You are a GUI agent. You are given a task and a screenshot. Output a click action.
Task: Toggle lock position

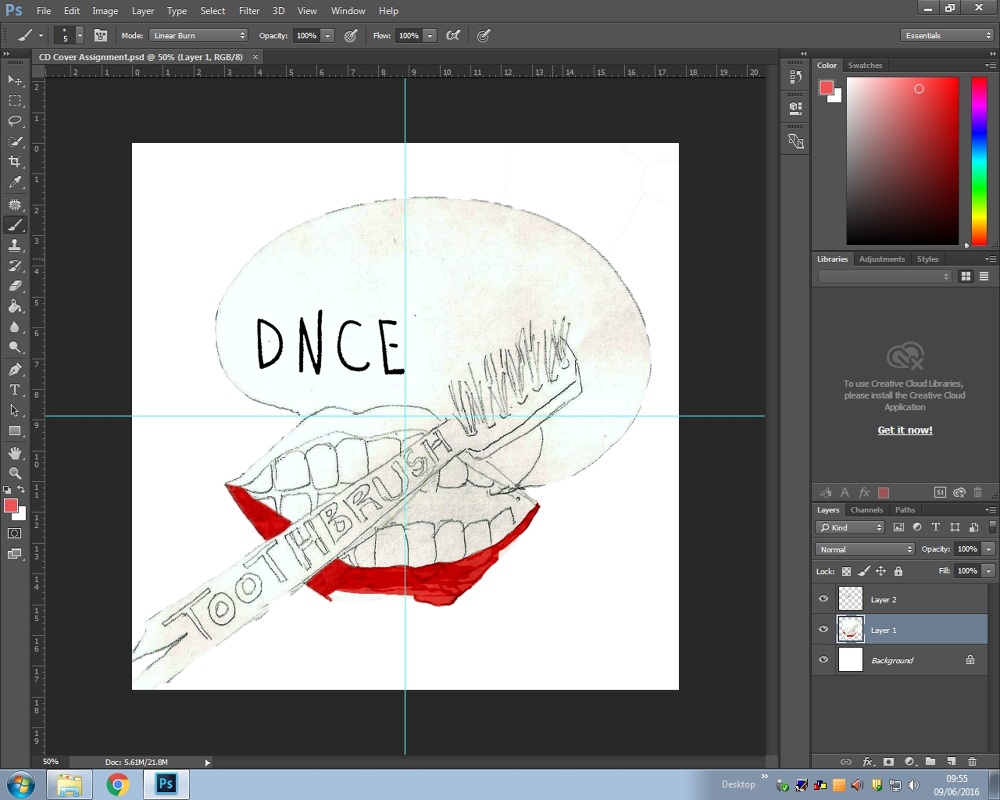[881, 572]
